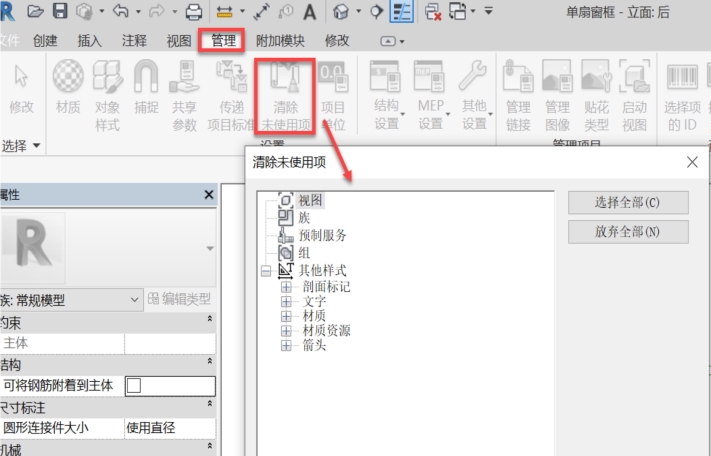
Task: Click Select by ID (选择项的ID)
Action: point(682,95)
